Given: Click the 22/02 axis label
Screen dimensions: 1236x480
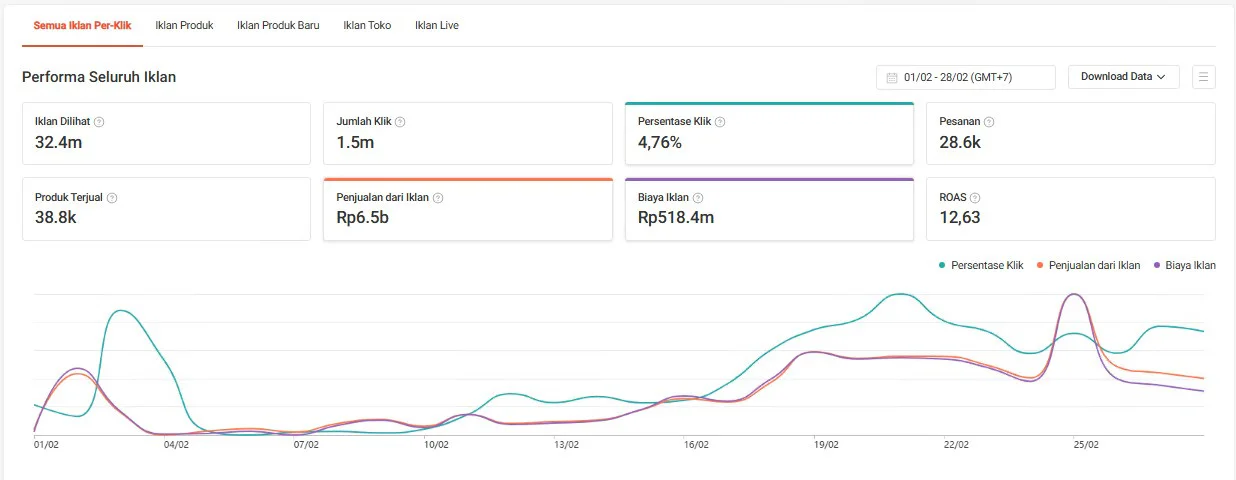Looking at the screenshot, I should (956, 445).
